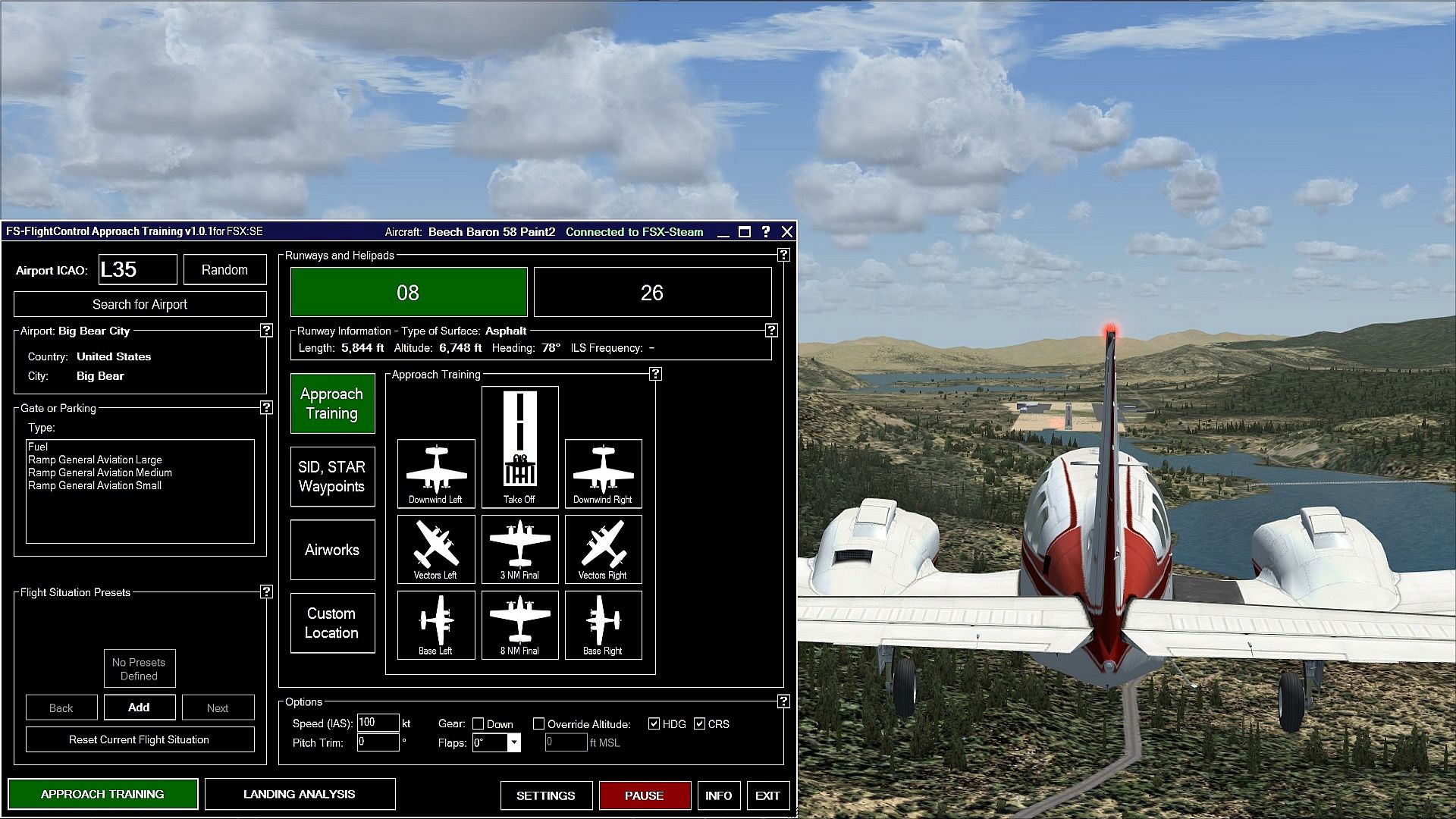Image resolution: width=1456 pixels, height=819 pixels.
Task: Choose the Base Right approach icon
Action: click(603, 625)
